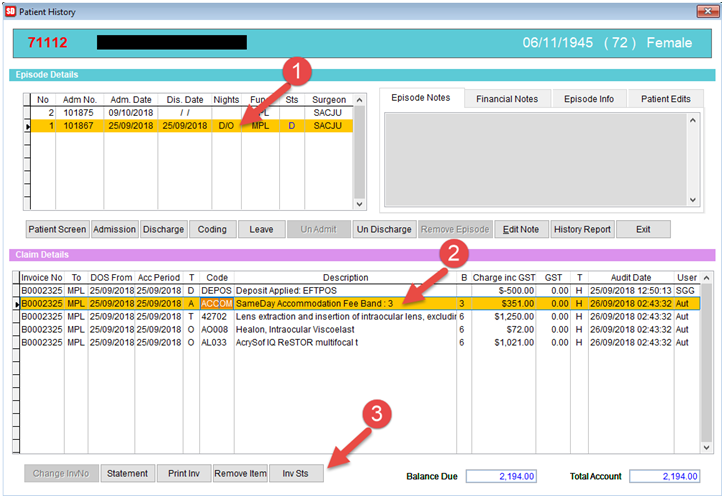Switch to the Patient Edits tab

click(x=665, y=99)
